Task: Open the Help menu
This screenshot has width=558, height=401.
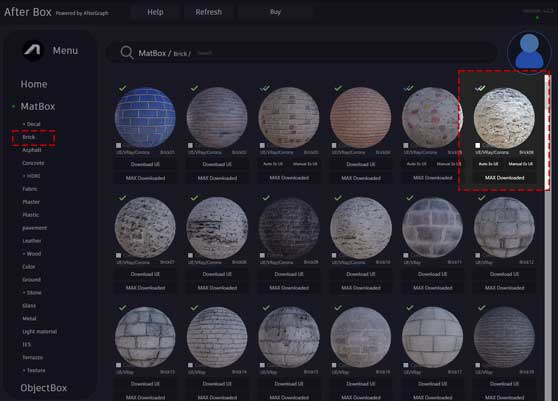Action: tap(156, 12)
